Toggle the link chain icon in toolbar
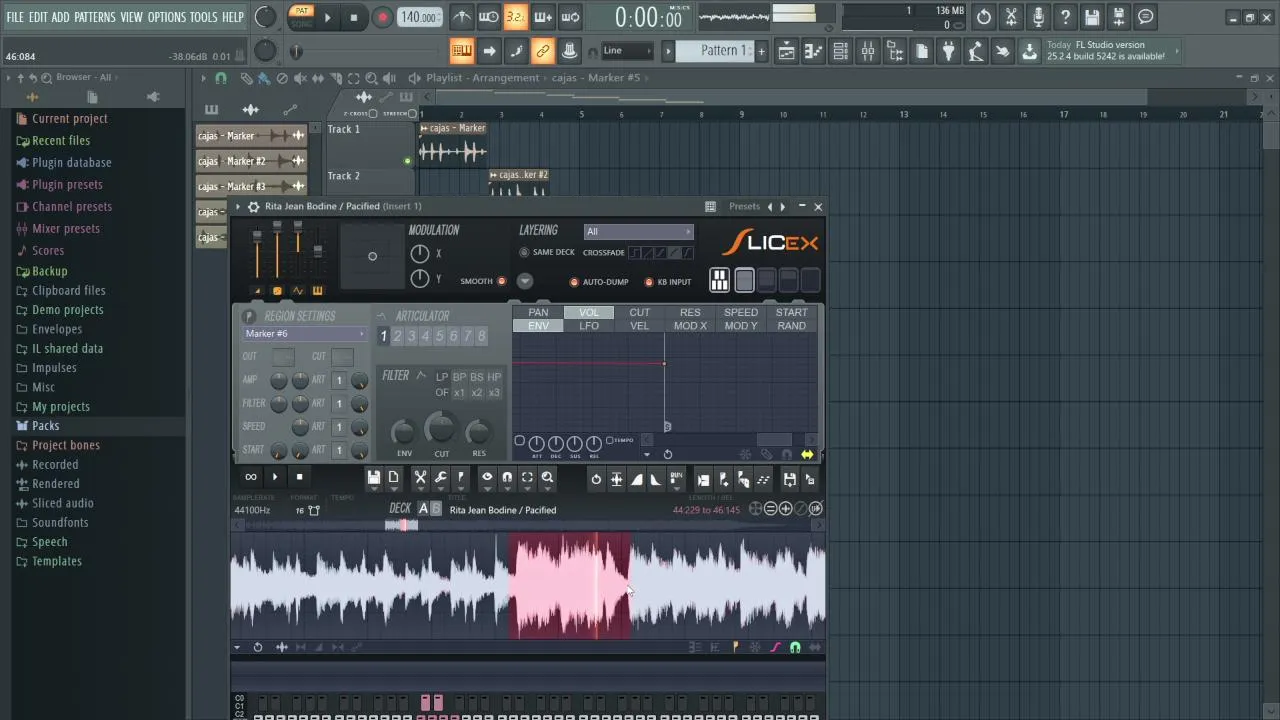1280x720 pixels. [x=543, y=51]
